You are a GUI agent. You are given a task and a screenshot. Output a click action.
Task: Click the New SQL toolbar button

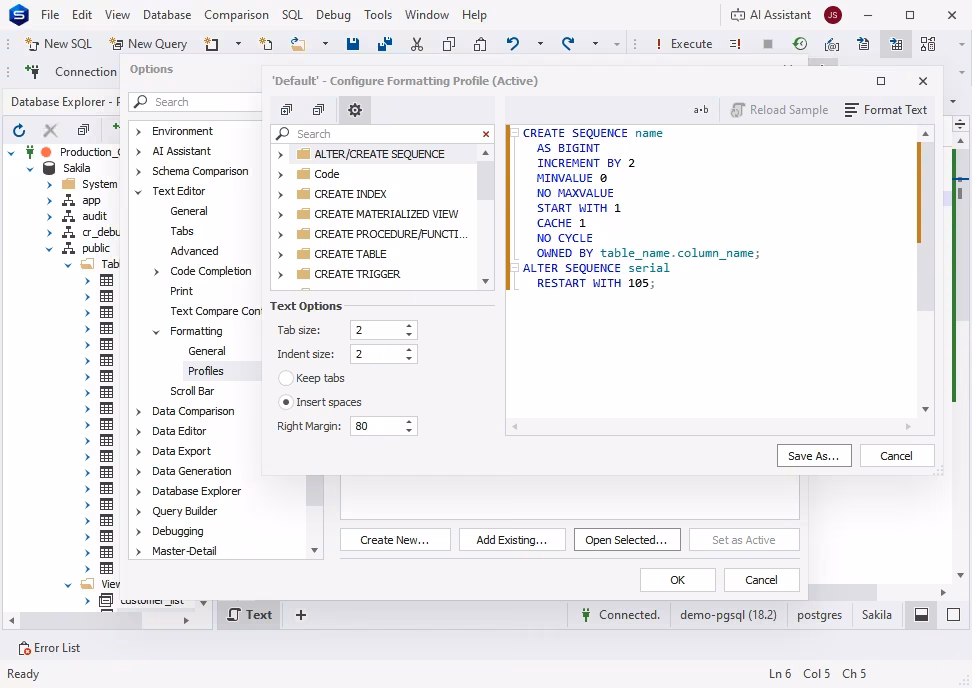[x=58, y=44]
